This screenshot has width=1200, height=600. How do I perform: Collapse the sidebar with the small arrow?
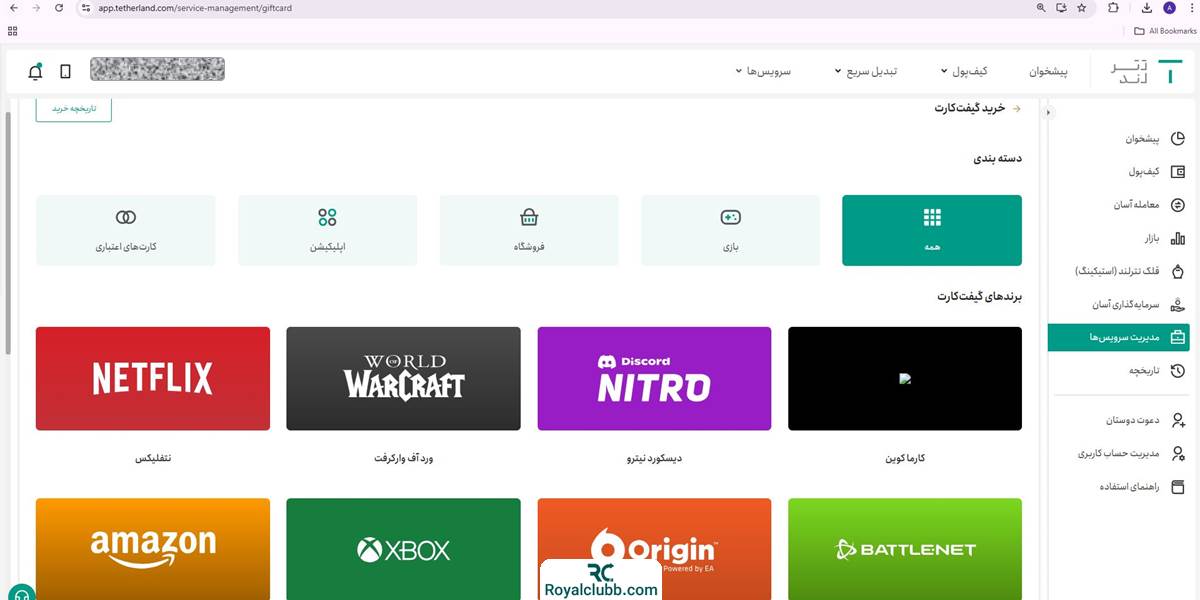[x=1048, y=112]
